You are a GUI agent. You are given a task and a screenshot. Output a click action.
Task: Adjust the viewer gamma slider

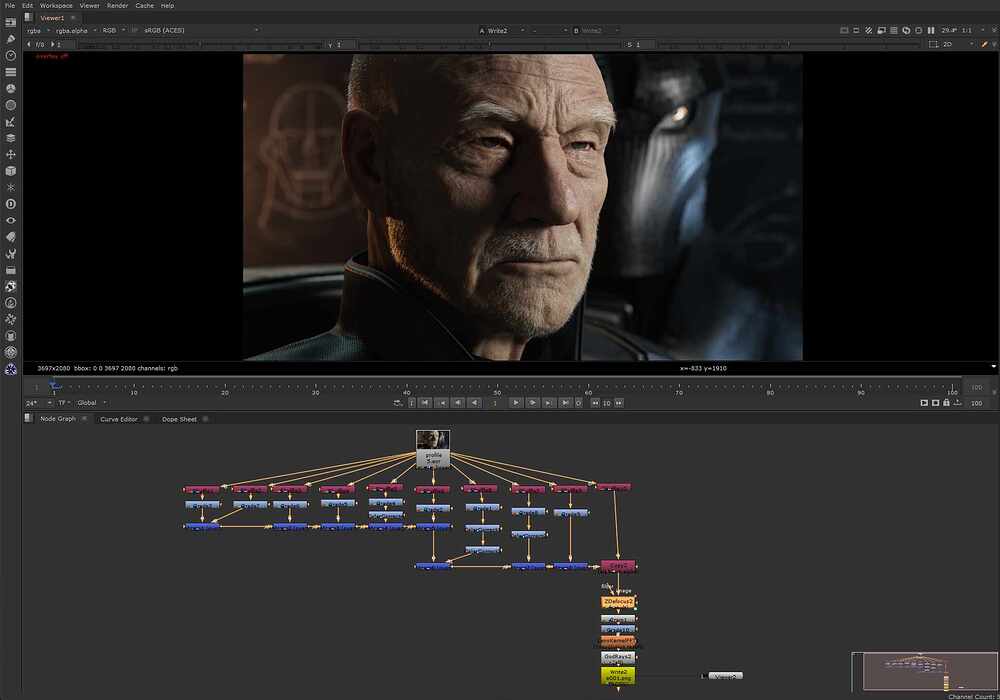pyautogui.click(x=490, y=45)
